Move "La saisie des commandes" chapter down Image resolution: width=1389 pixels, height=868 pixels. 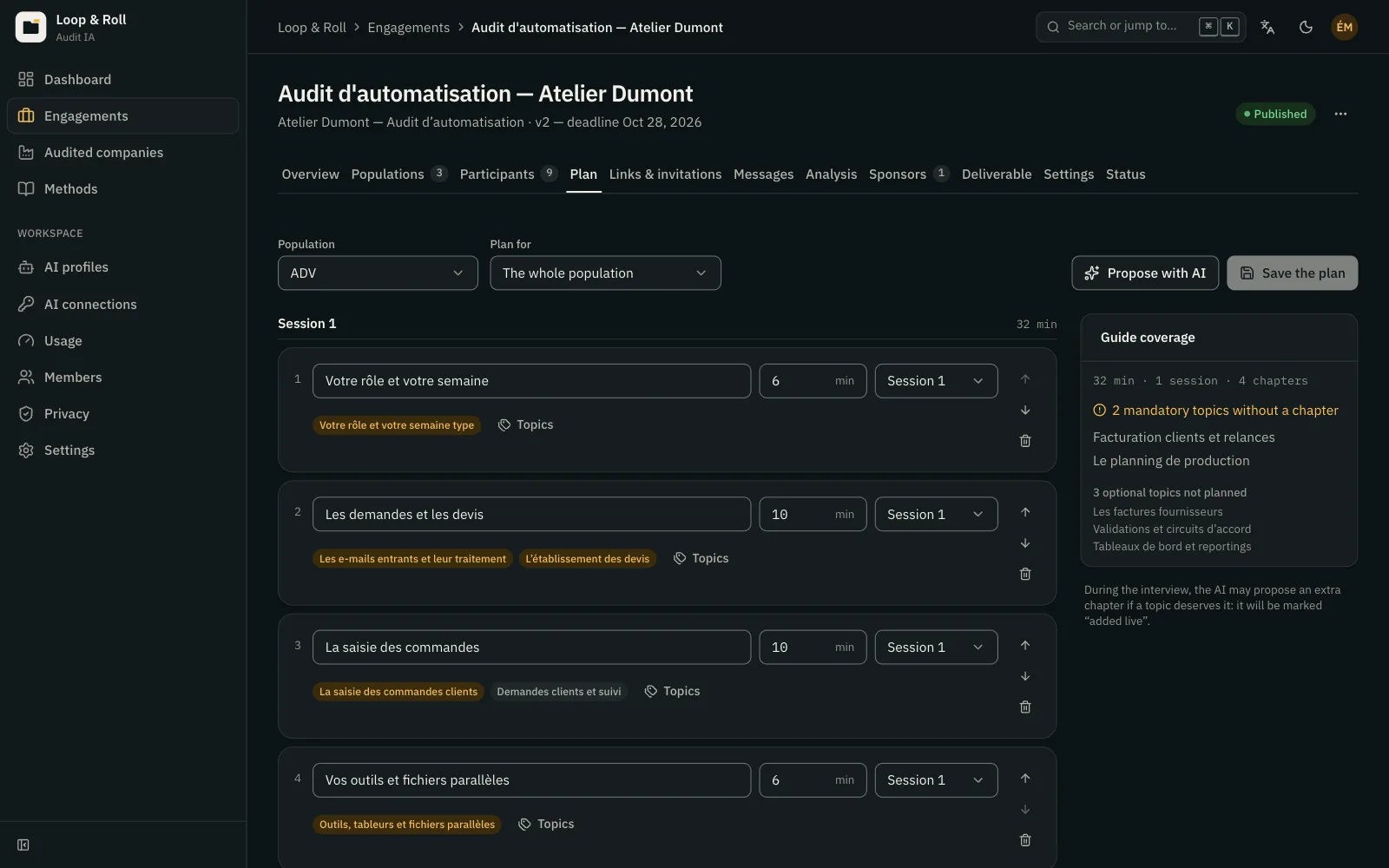coord(1025,676)
